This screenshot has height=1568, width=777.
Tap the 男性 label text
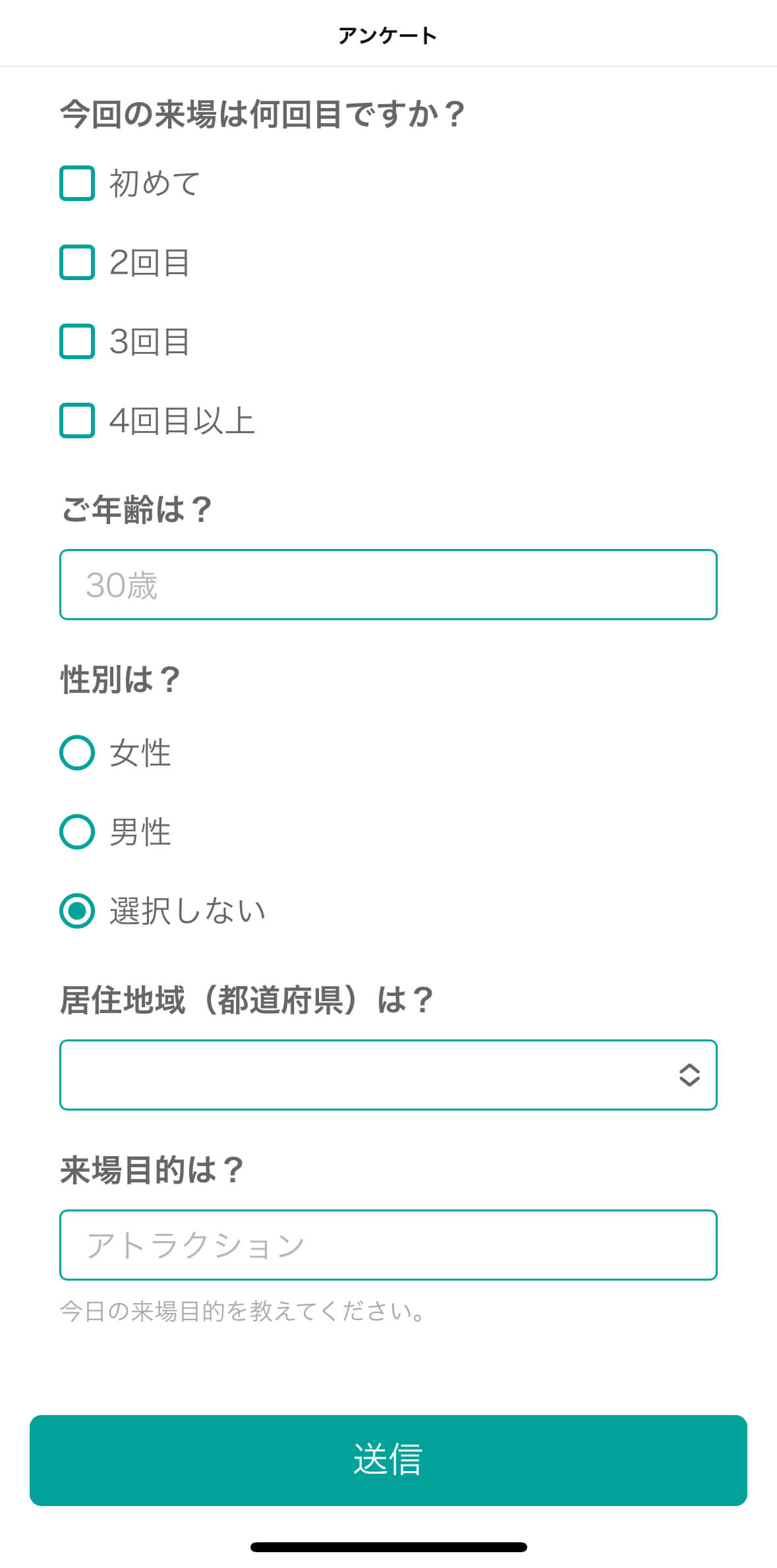[x=140, y=832]
